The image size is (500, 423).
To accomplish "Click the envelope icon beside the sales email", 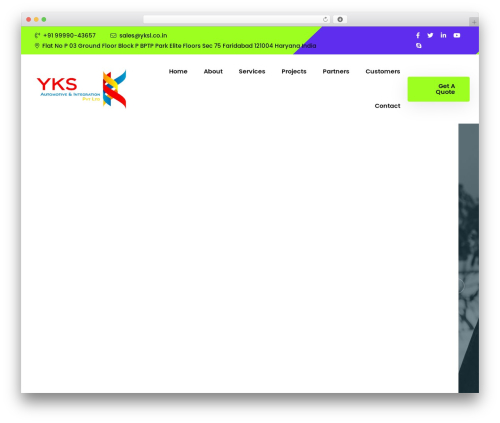I will tap(113, 35).
